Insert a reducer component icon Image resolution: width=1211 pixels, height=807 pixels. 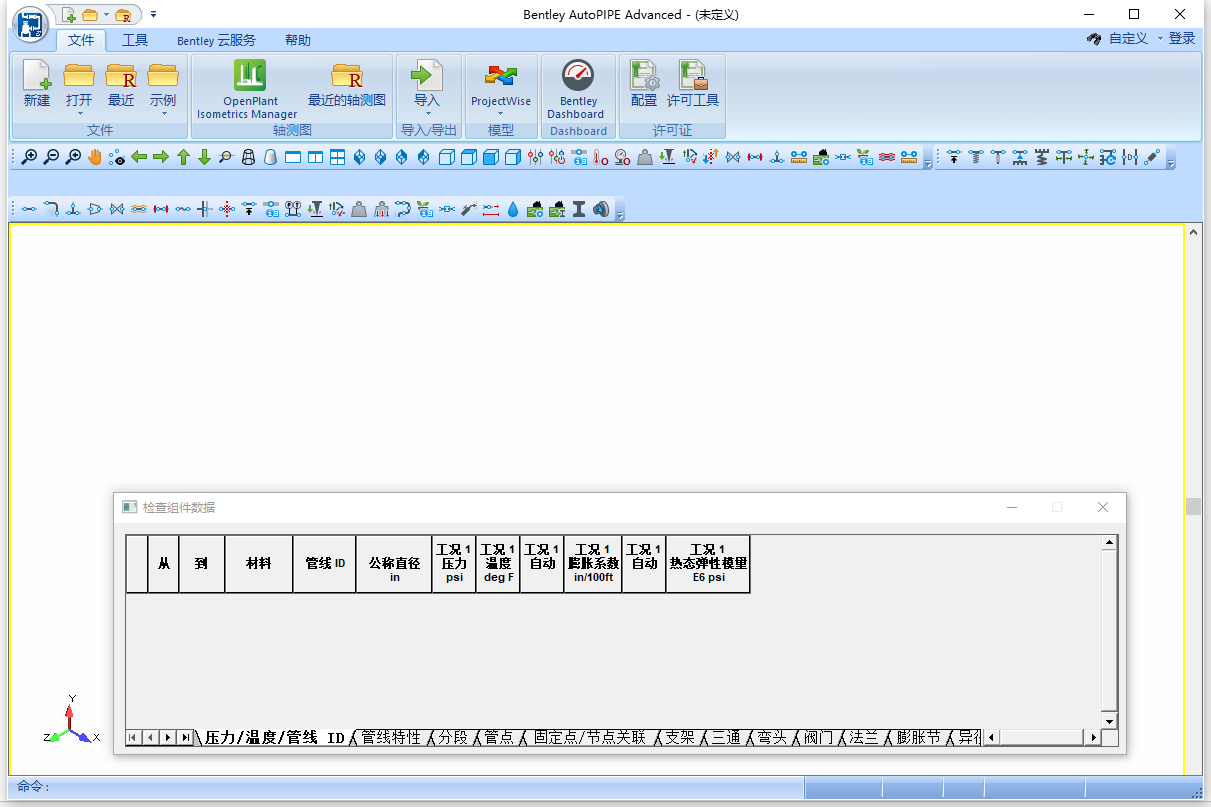pyautogui.click(x=95, y=209)
